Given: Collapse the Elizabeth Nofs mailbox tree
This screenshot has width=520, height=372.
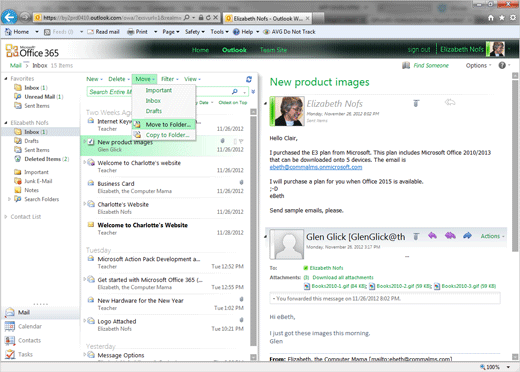Looking at the screenshot, I should click(6, 123).
